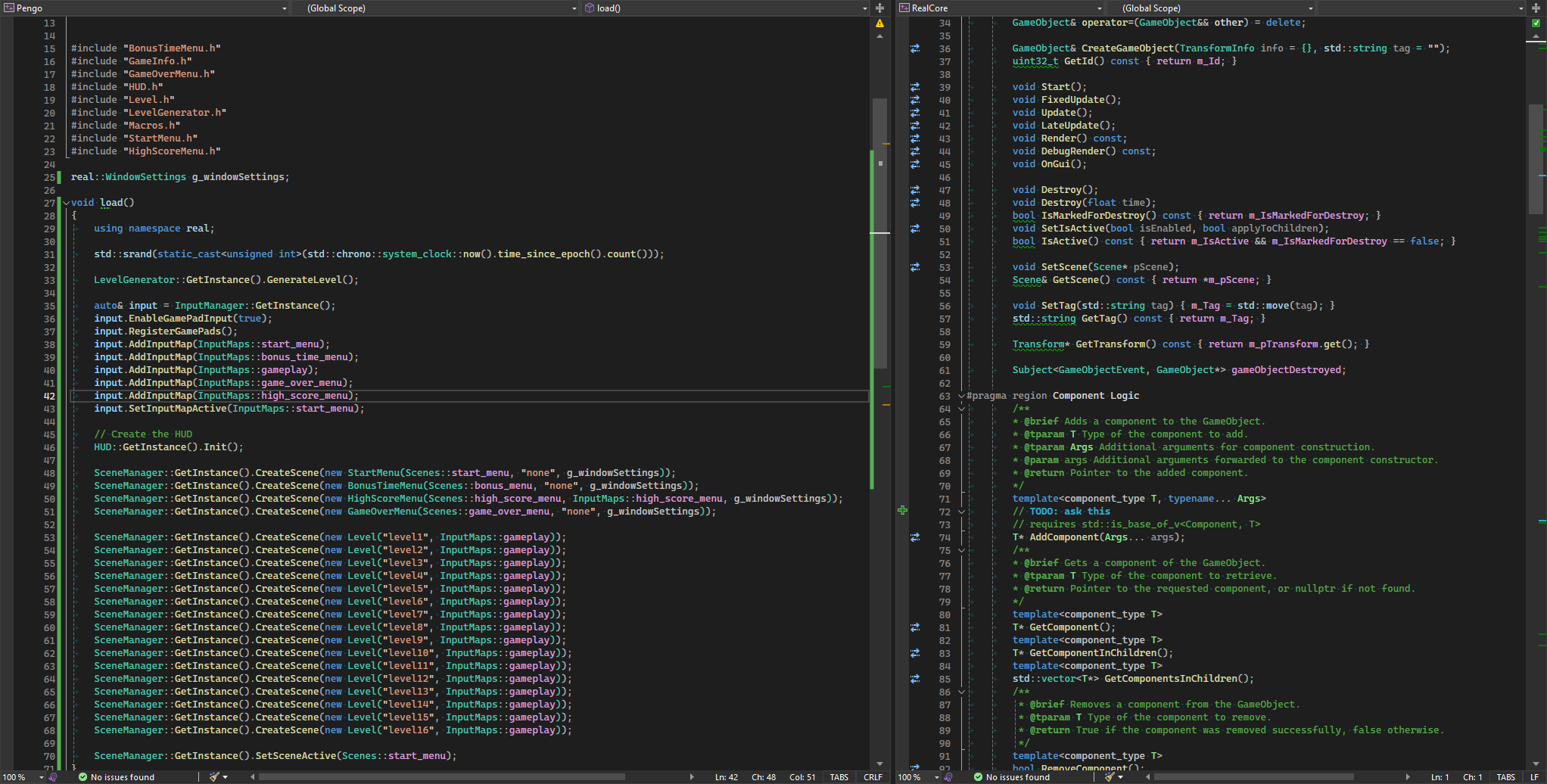The height and width of the screenshot is (784, 1547).
Task: Click the split editor icon in right pane
Action: pos(1536,8)
